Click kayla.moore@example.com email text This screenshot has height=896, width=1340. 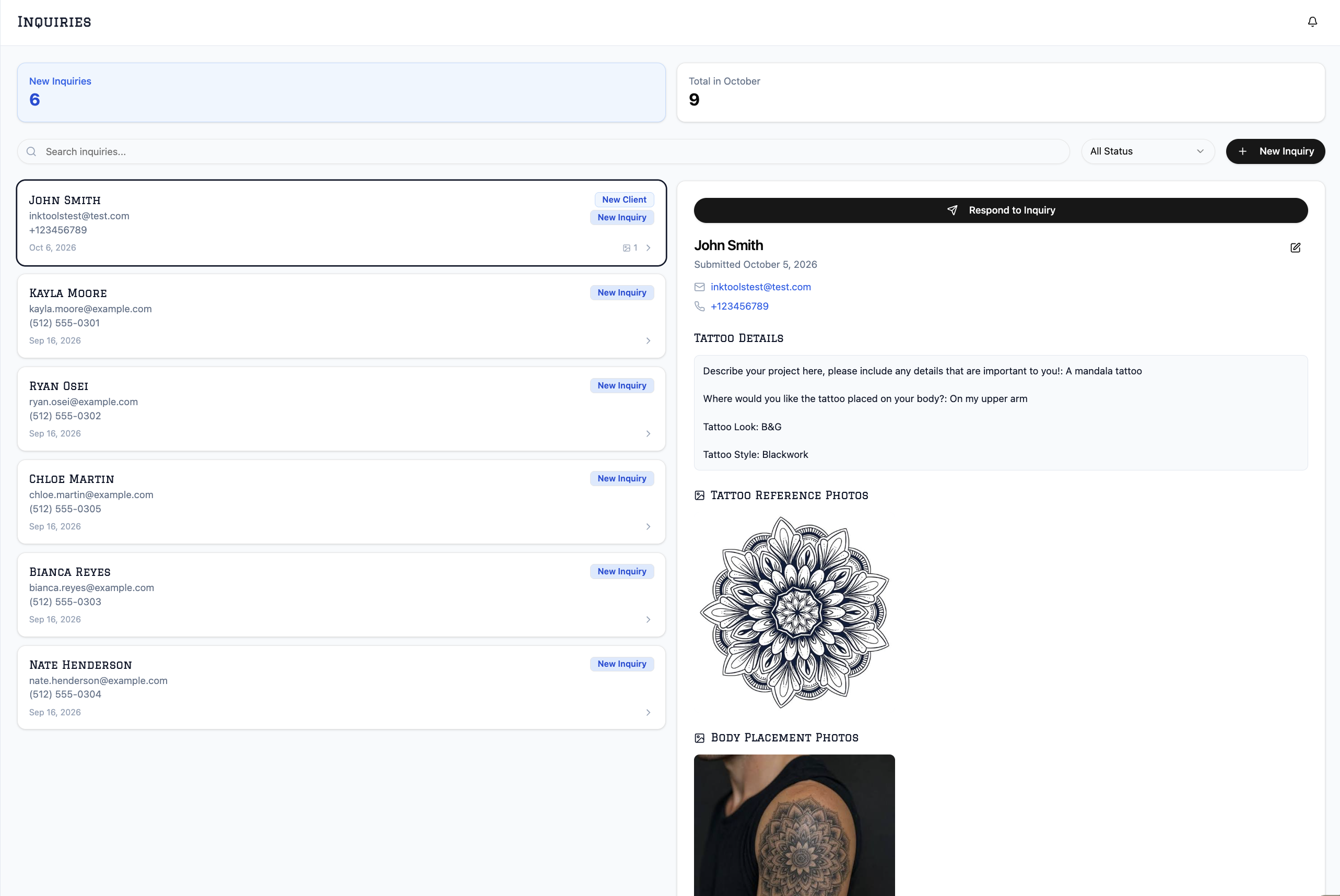[x=90, y=309]
